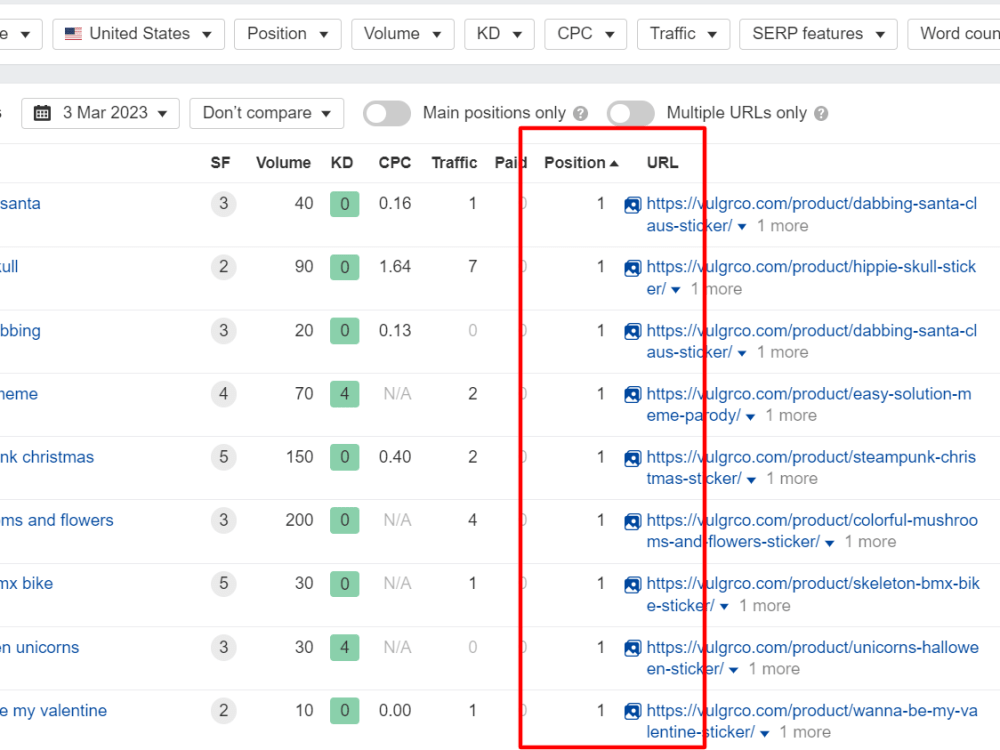Open the skeleton-bmx-bike-sticker product URL
Screen dimensions: 1000x750
click(813, 594)
